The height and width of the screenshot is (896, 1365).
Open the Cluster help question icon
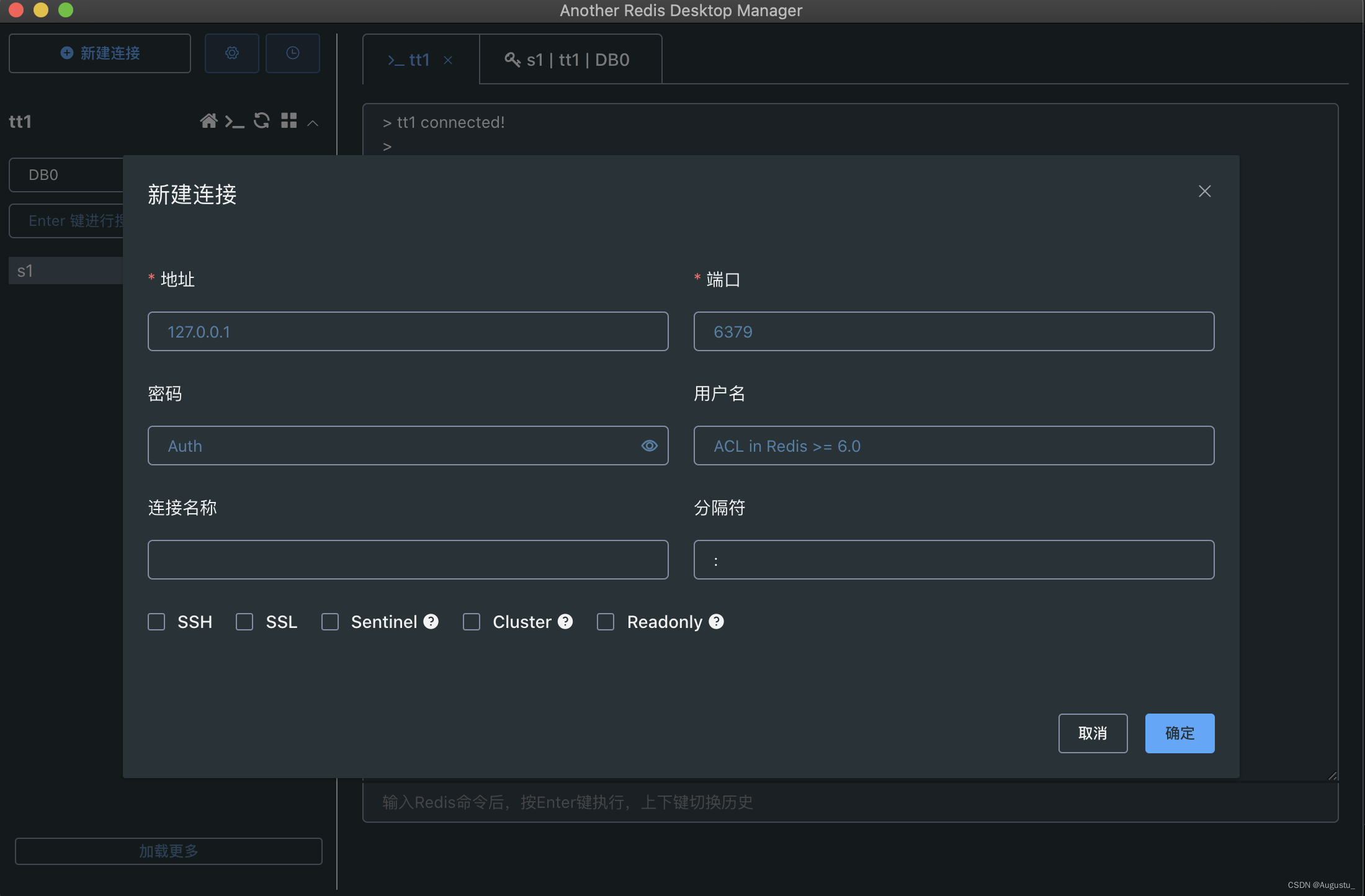pos(565,621)
